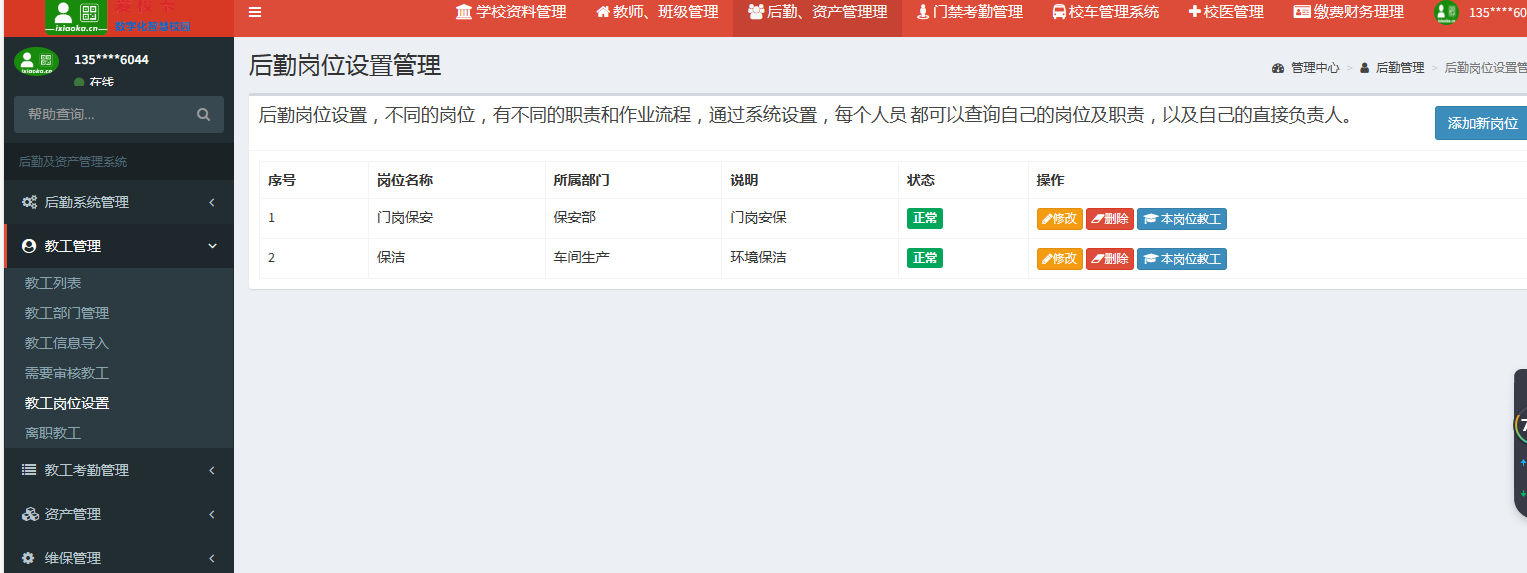Open 校医管理 top menu
1527x573 pixels.
(x=1226, y=12)
